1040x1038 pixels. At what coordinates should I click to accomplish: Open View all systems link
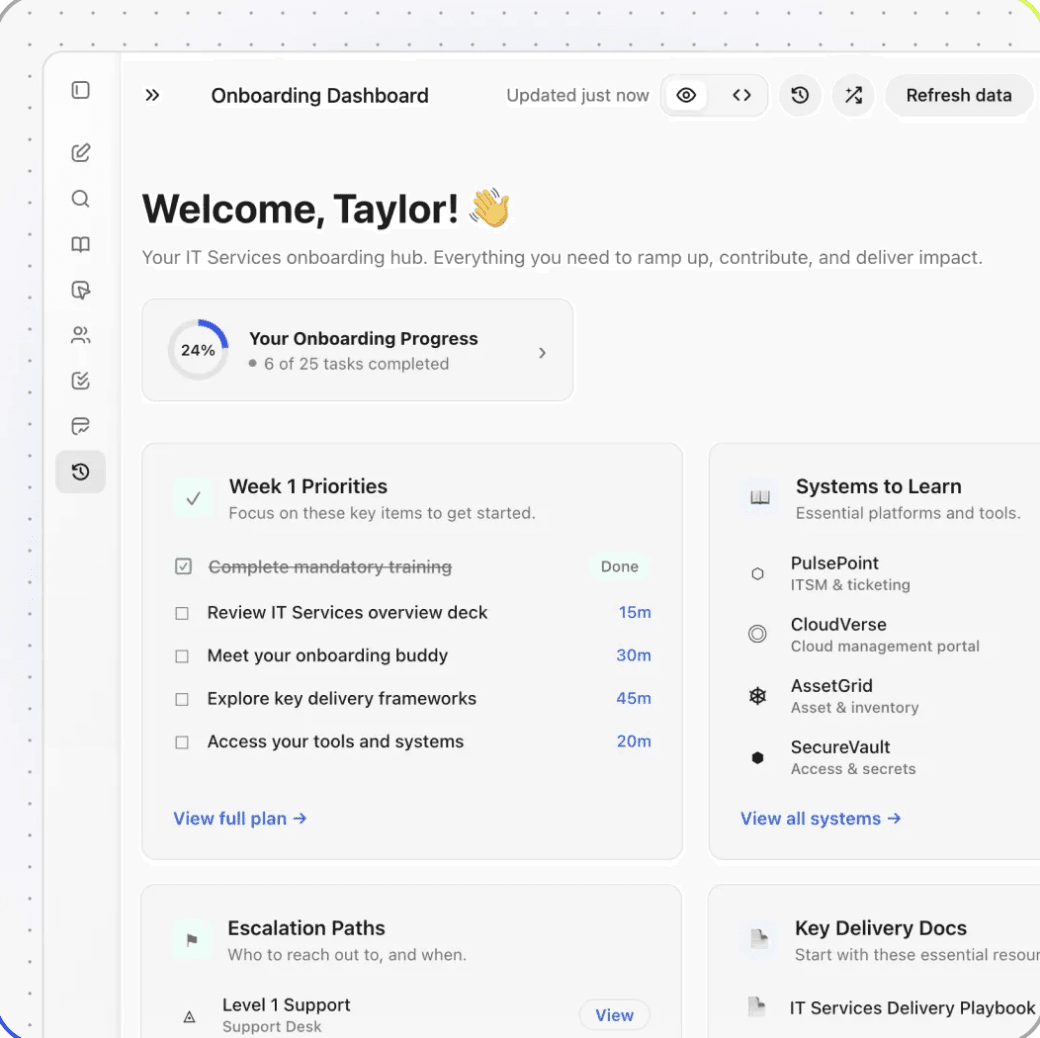click(x=820, y=818)
